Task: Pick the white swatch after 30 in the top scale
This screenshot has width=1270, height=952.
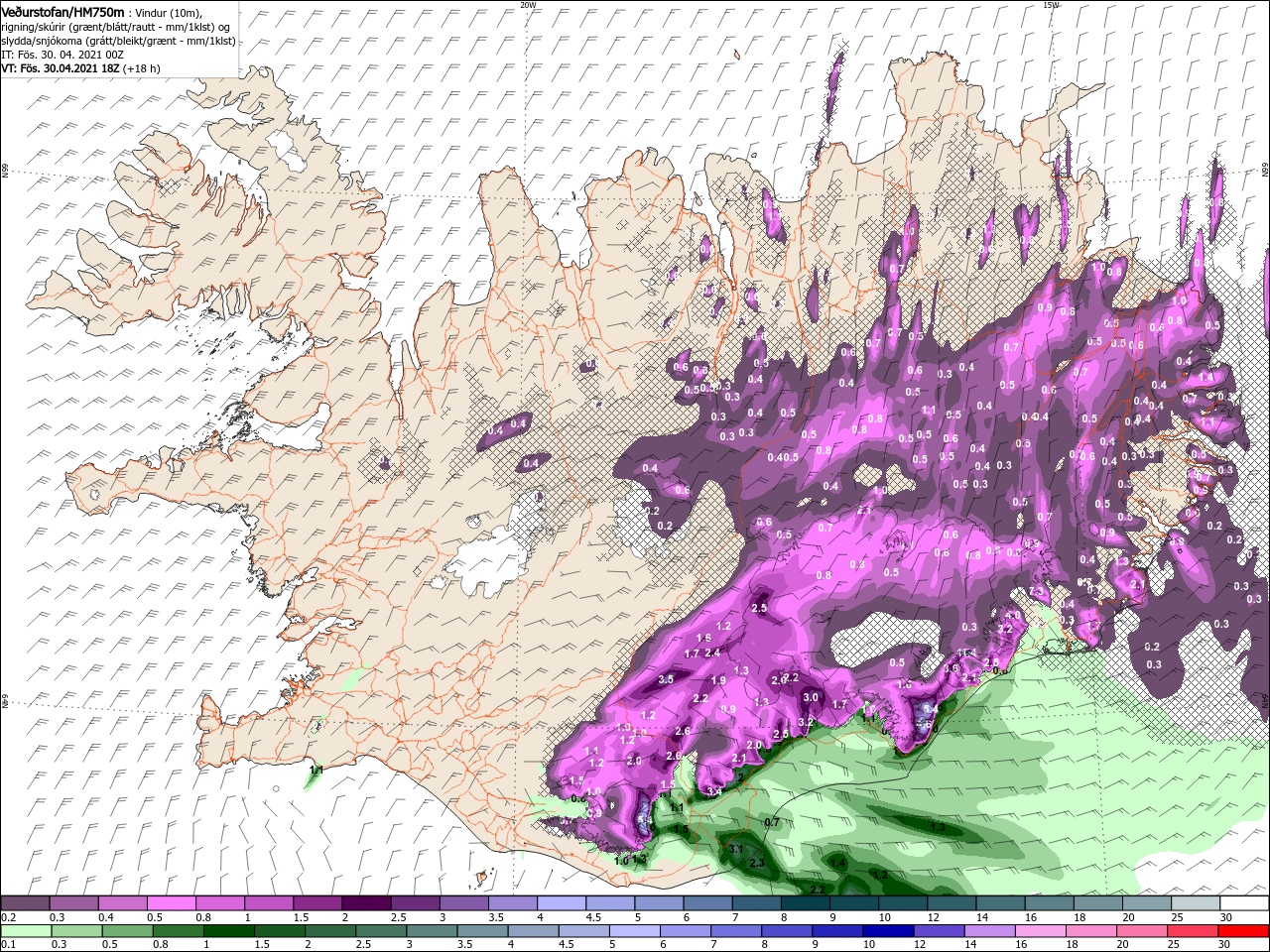Action: click(x=1244, y=903)
